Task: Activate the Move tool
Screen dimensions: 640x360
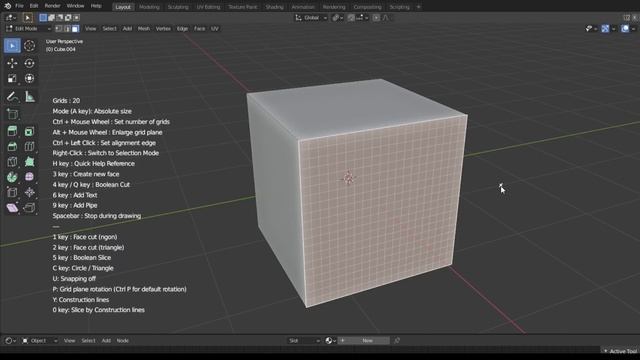Action: click(x=12, y=63)
